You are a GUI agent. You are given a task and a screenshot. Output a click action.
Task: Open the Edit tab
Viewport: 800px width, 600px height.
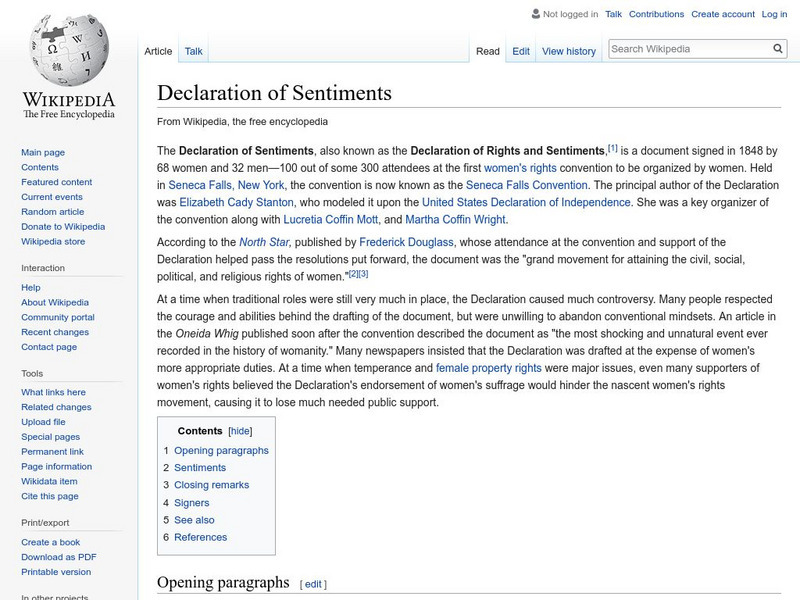(x=521, y=51)
